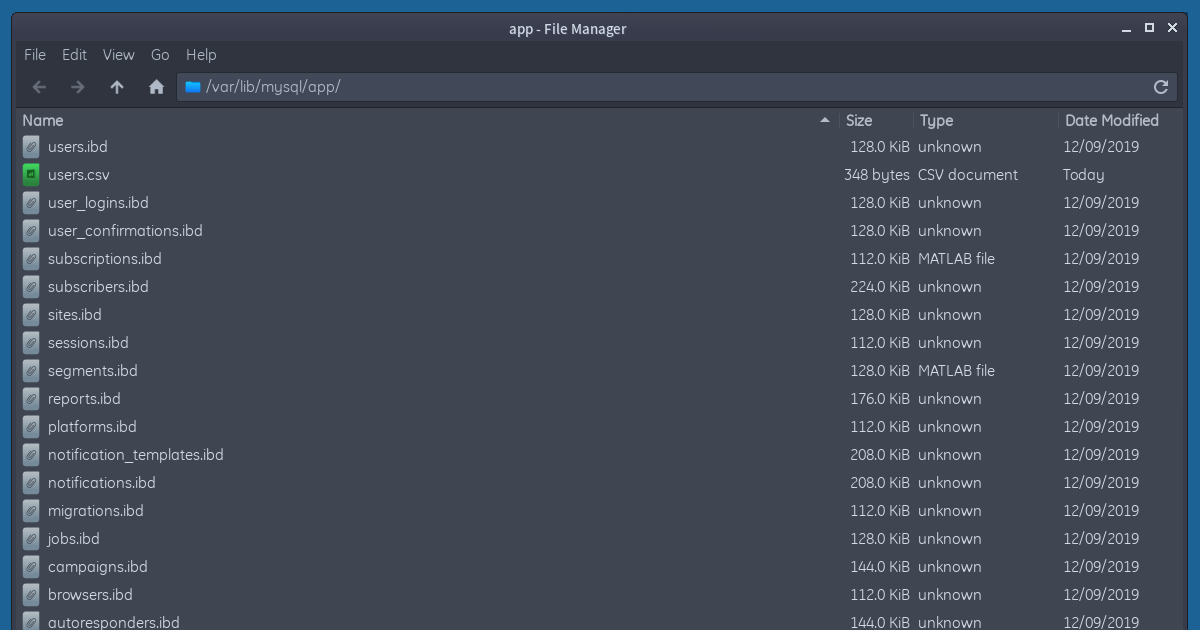This screenshot has height=630, width=1200.
Task: Toggle sort direction on the Name column
Action: (x=43, y=120)
